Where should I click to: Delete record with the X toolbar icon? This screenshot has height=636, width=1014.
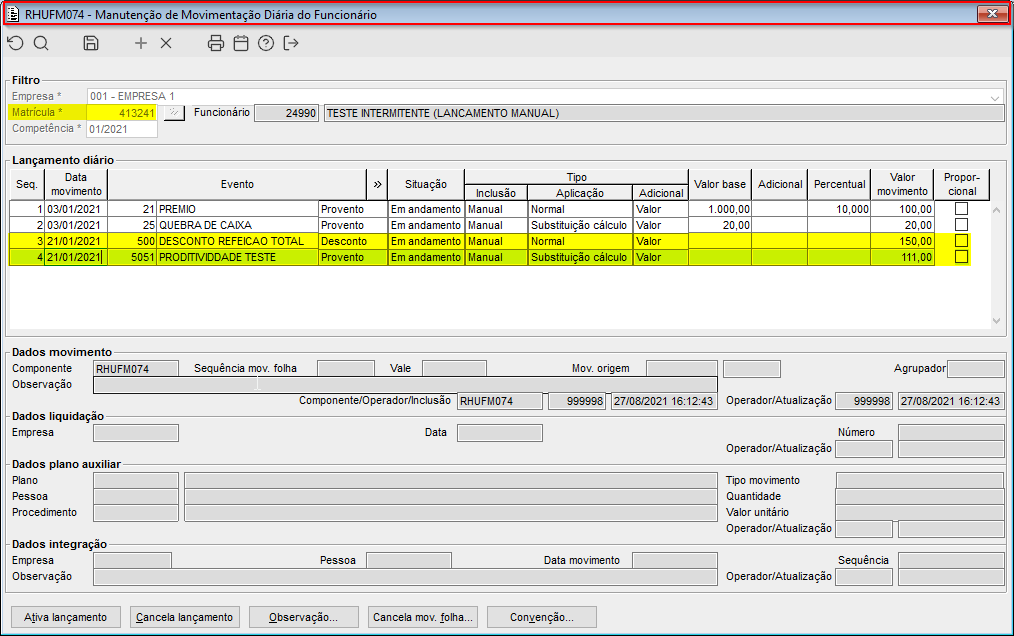166,43
